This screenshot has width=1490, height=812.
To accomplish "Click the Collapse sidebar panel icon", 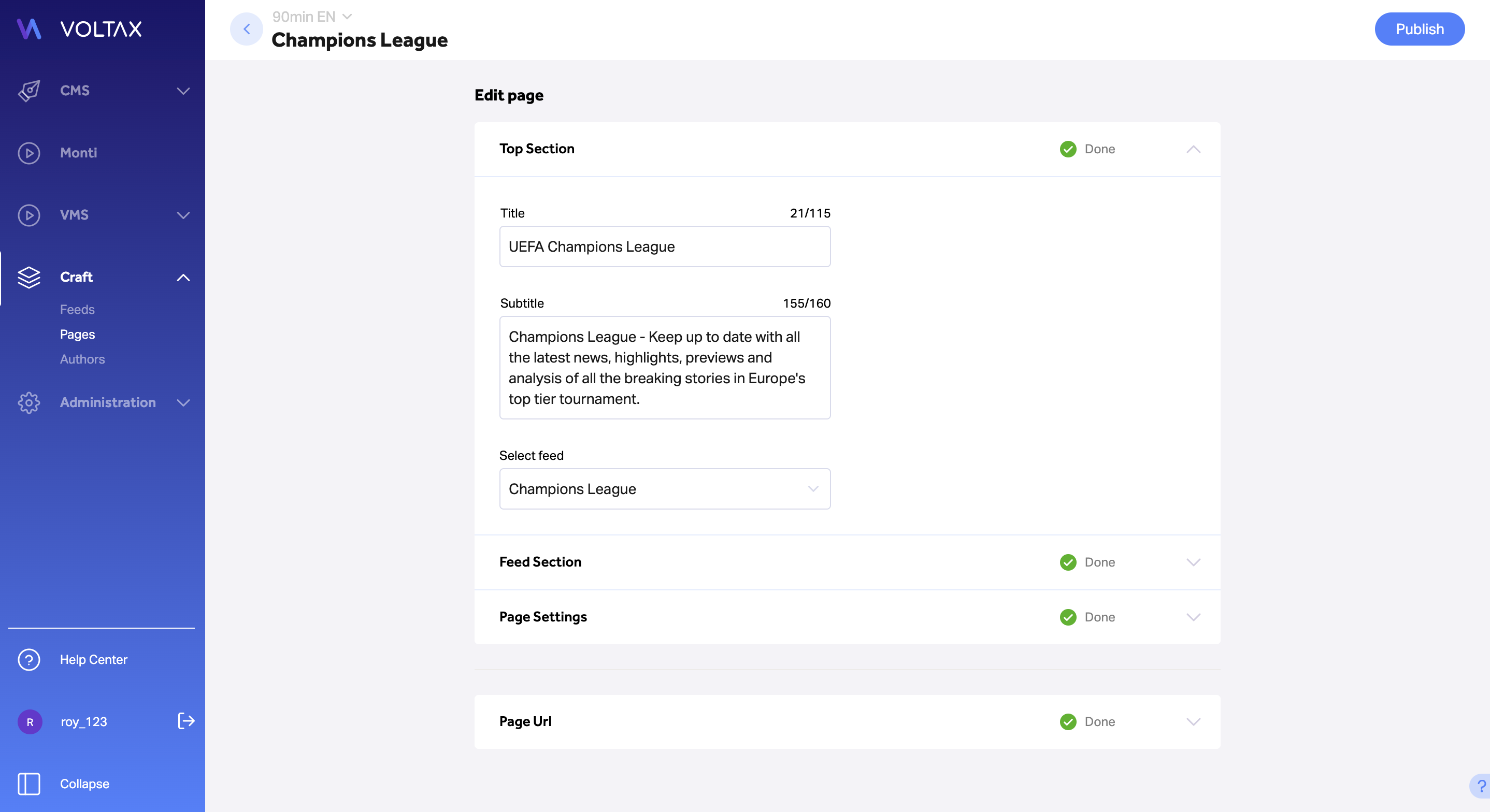I will (29, 784).
